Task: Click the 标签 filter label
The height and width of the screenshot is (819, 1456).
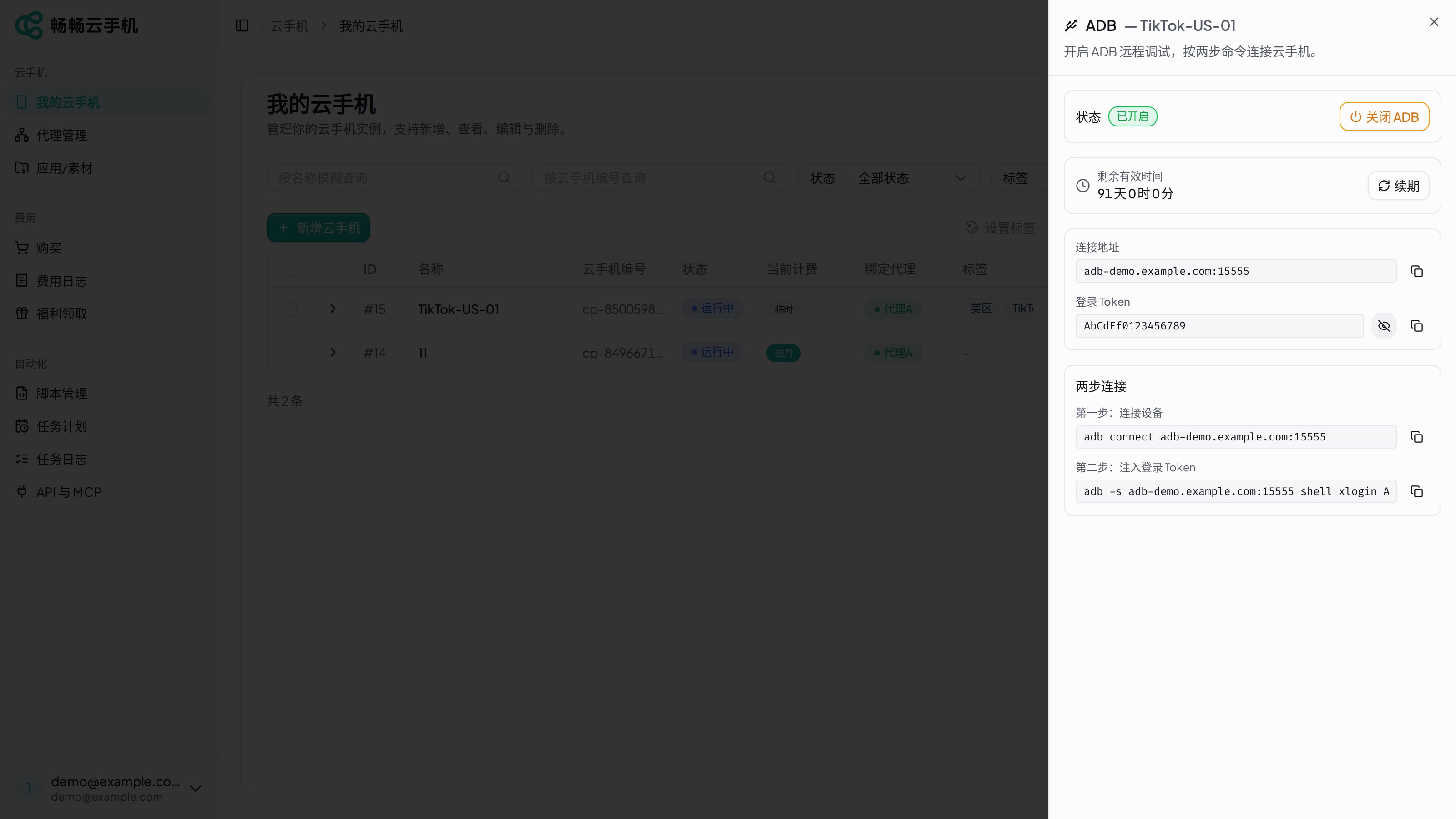Action: point(1015,178)
